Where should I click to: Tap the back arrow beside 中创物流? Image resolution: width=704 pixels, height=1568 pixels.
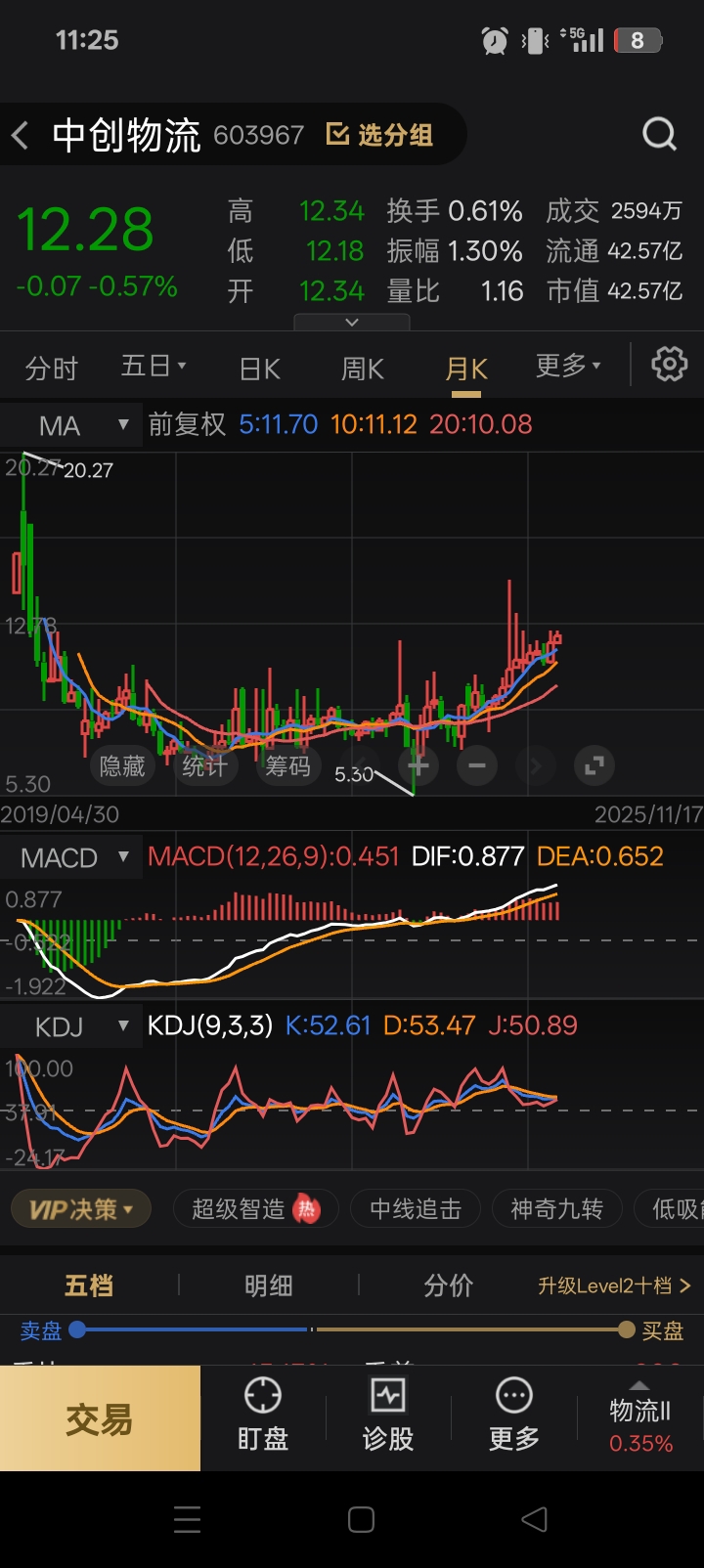pyautogui.click(x=20, y=135)
